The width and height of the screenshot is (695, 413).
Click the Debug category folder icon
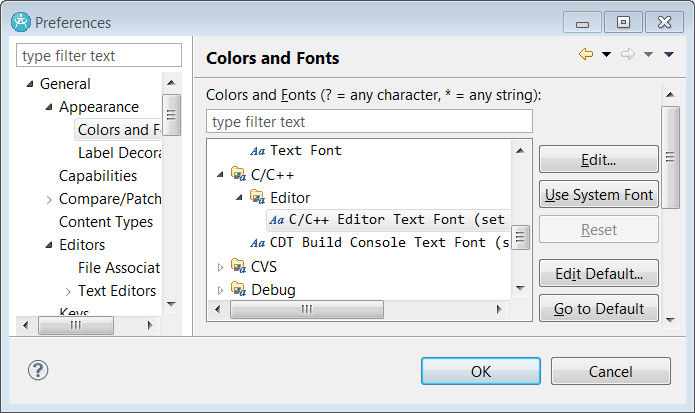click(x=238, y=289)
